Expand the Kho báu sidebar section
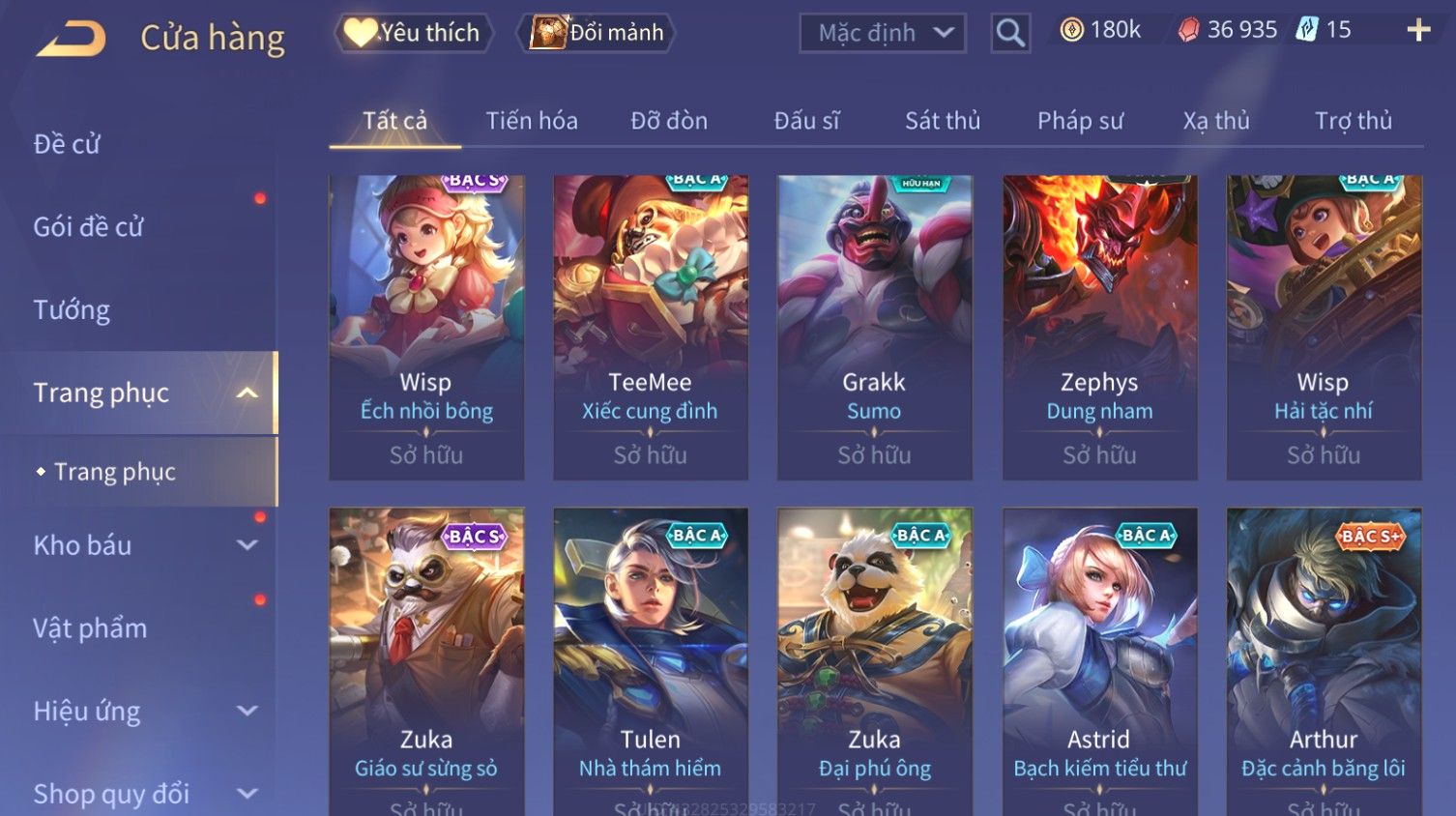The height and width of the screenshot is (816, 1456). [x=248, y=545]
